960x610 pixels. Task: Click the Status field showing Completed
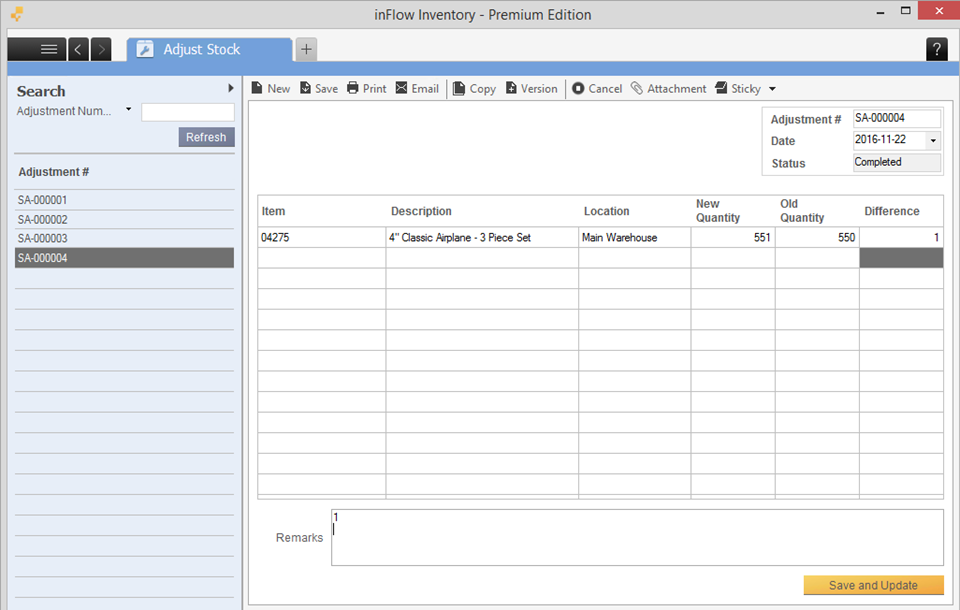pyautogui.click(x=897, y=162)
